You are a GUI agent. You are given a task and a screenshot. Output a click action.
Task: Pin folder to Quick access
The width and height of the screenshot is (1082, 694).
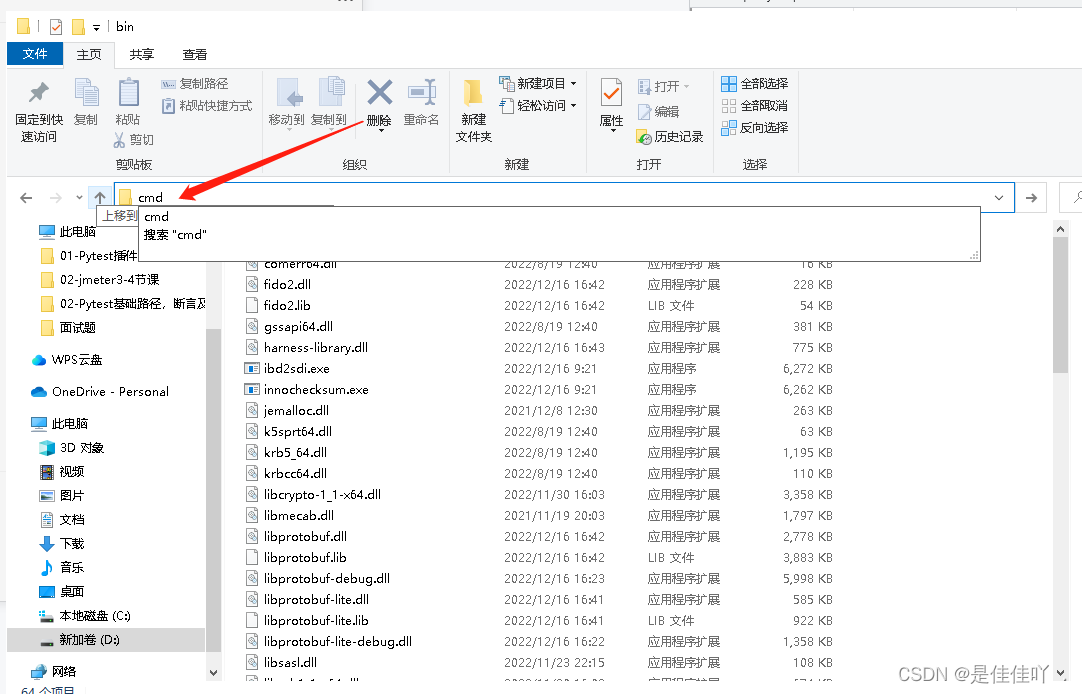(39, 112)
